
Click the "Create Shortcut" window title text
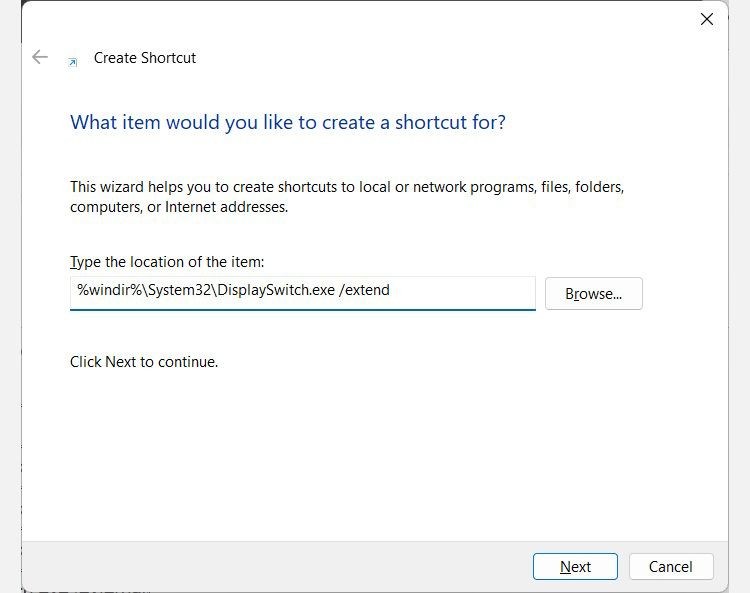pos(145,58)
